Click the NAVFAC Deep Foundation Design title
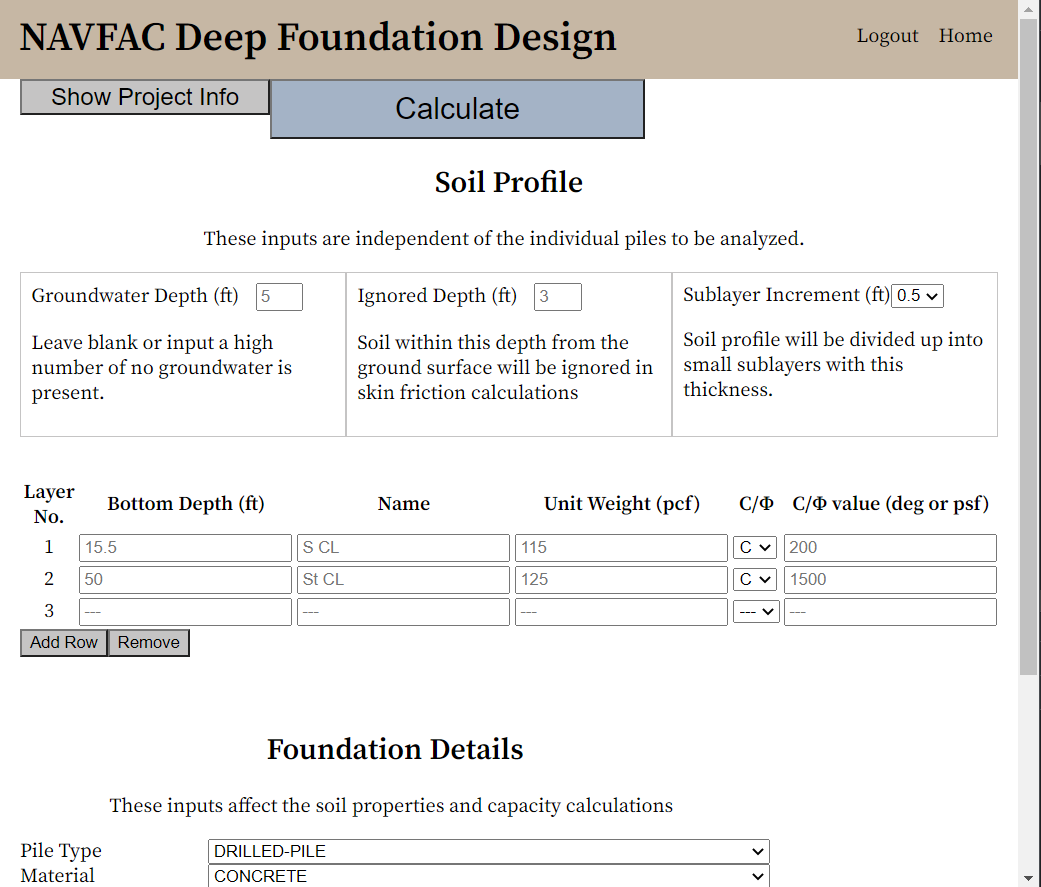This screenshot has width=1041, height=887. tap(318, 37)
